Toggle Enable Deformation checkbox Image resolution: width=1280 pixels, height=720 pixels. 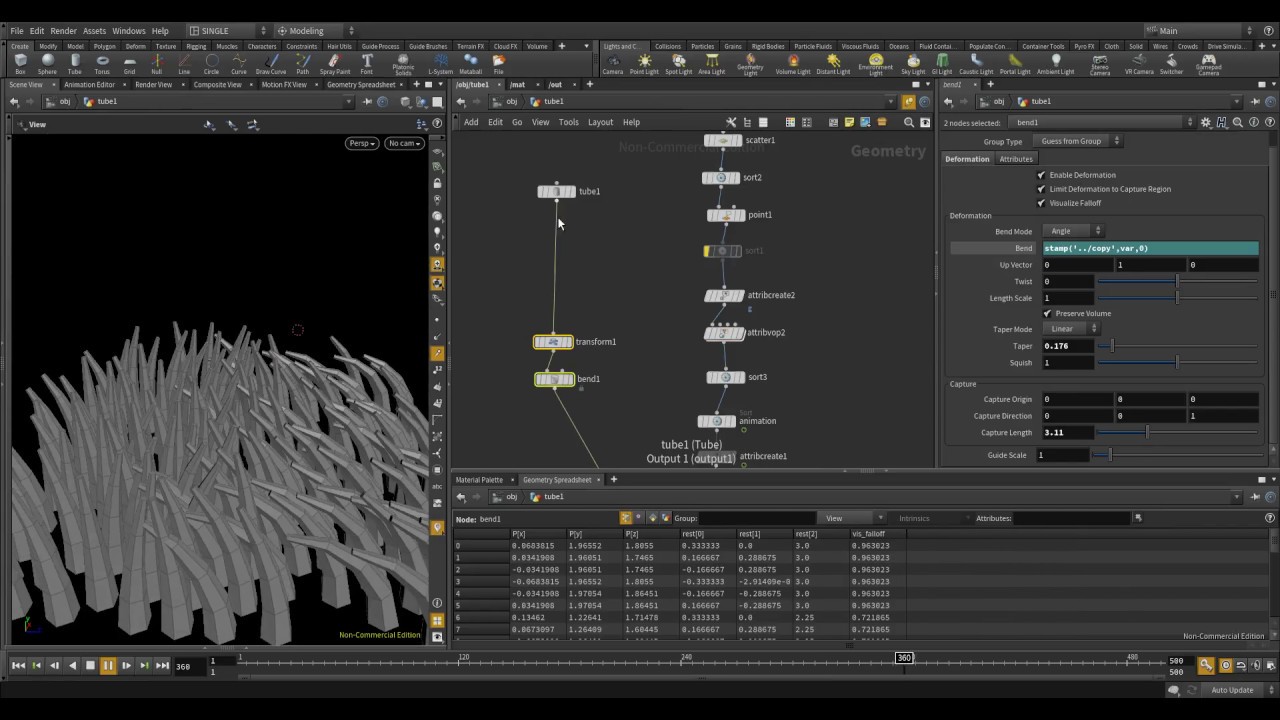[1041, 175]
